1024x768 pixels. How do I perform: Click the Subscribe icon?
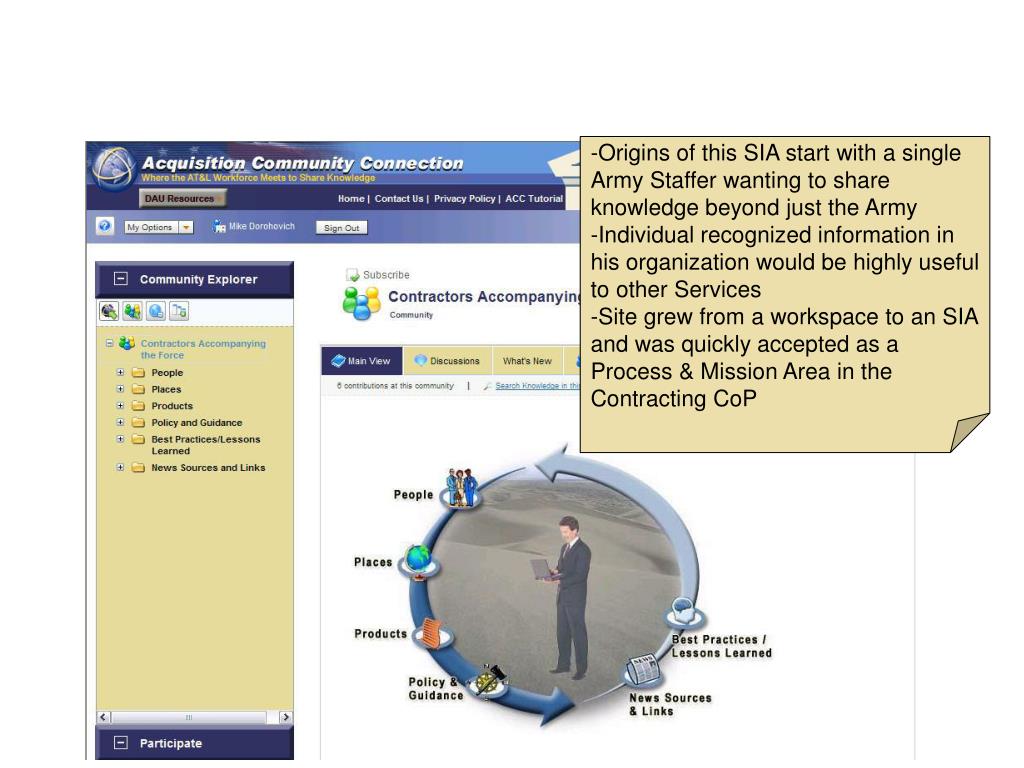pyautogui.click(x=353, y=275)
